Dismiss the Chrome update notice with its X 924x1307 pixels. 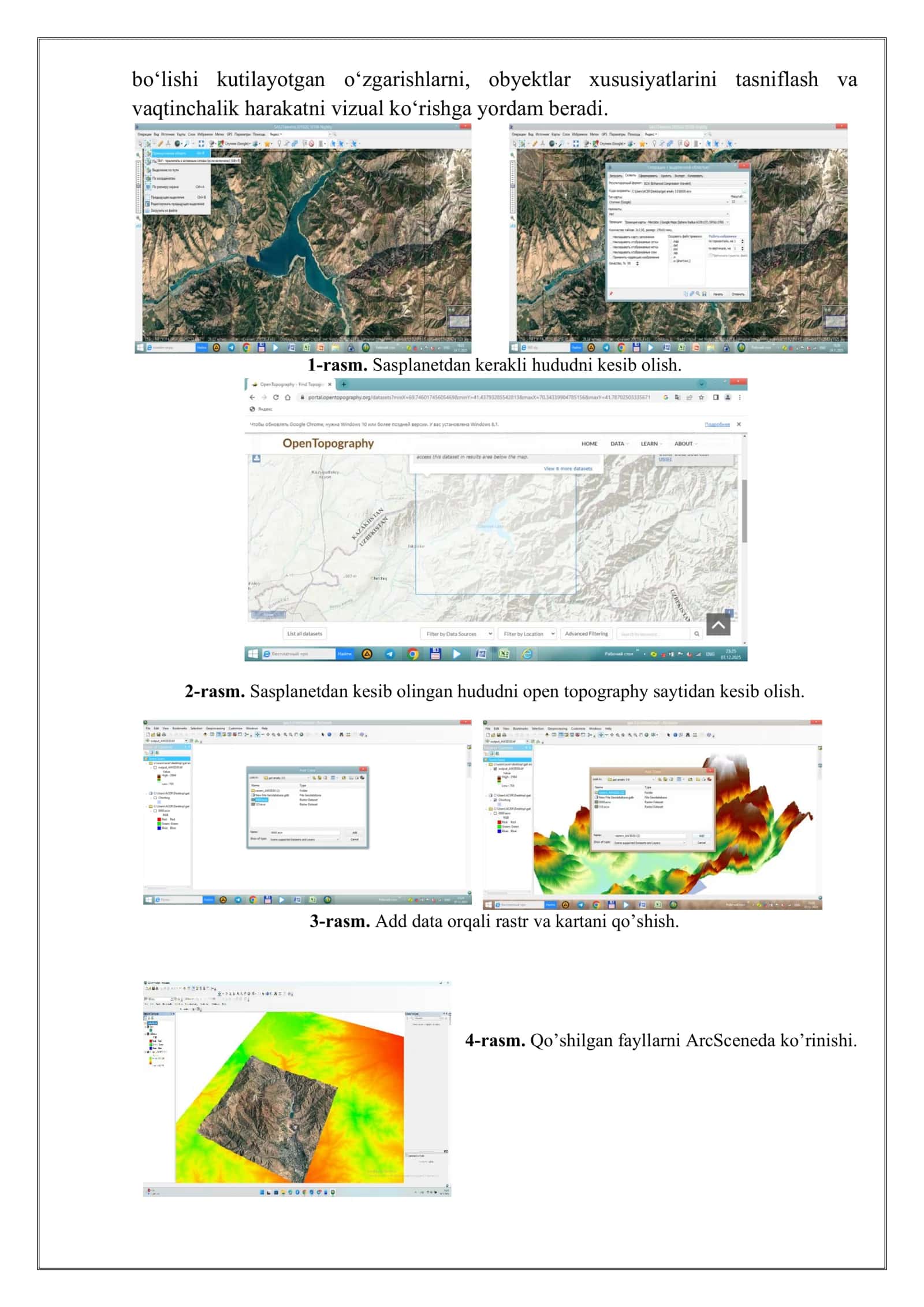(x=739, y=424)
